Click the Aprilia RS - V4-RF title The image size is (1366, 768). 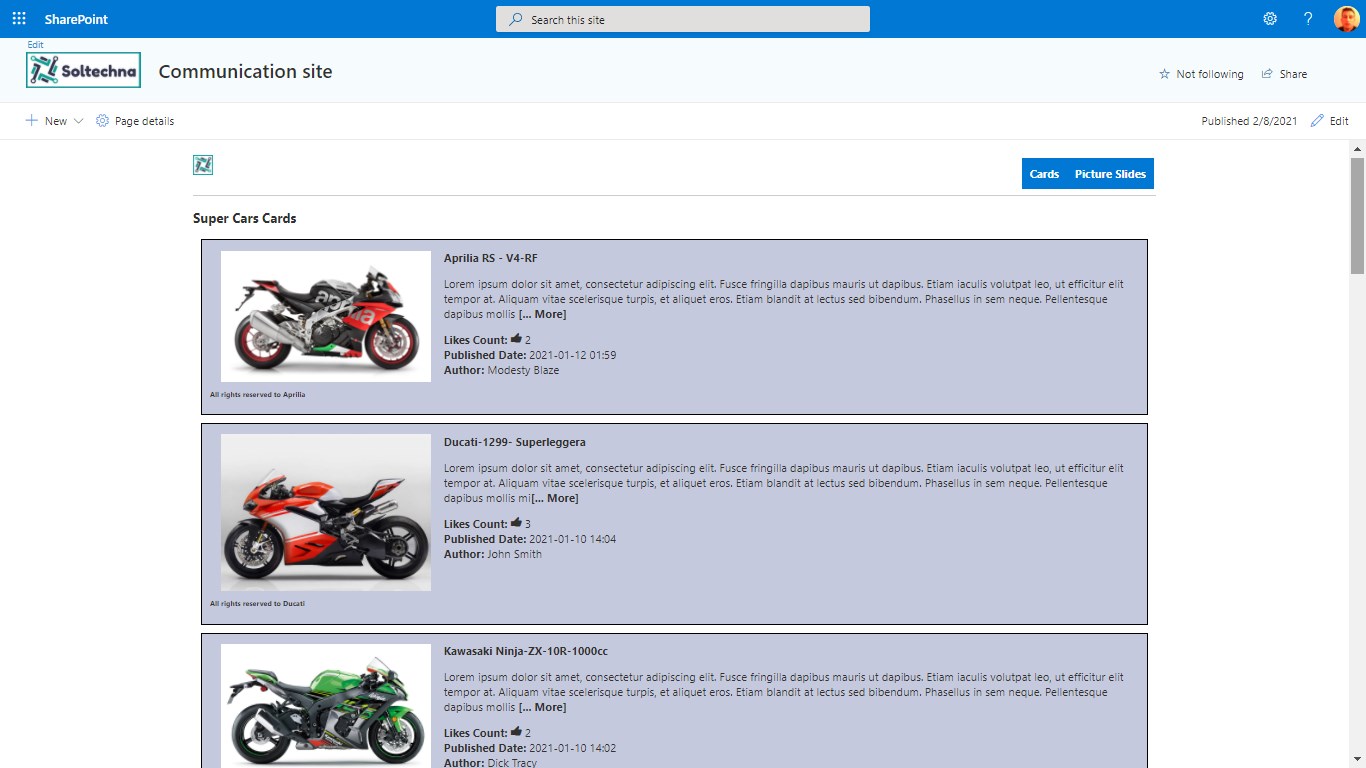pos(491,258)
